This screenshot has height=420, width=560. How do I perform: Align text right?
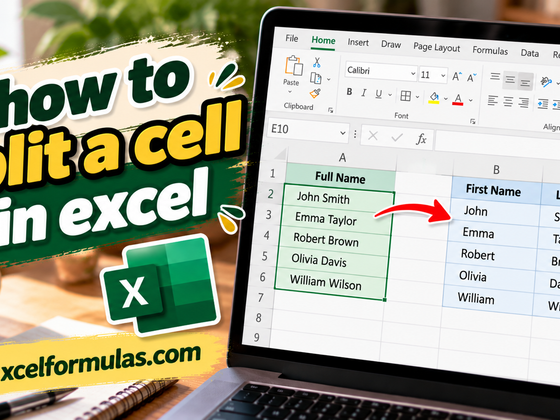(524, 103)
